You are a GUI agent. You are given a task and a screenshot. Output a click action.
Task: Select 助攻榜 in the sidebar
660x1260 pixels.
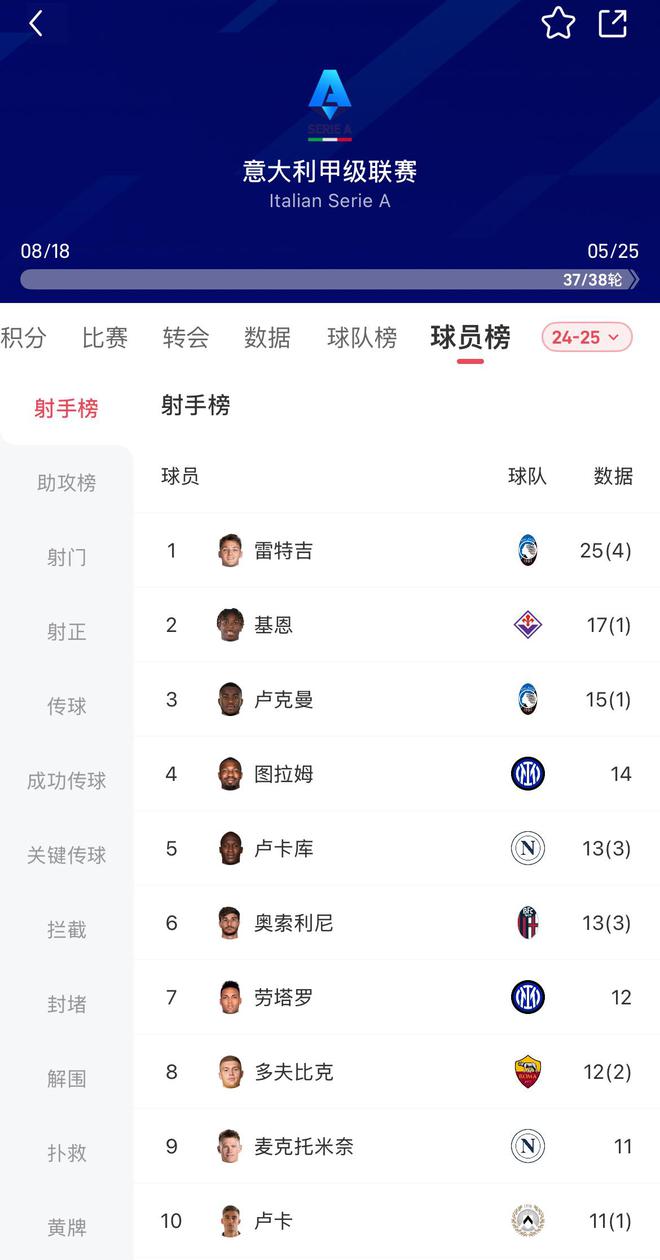pyautogui.click(x=66, y=483)
